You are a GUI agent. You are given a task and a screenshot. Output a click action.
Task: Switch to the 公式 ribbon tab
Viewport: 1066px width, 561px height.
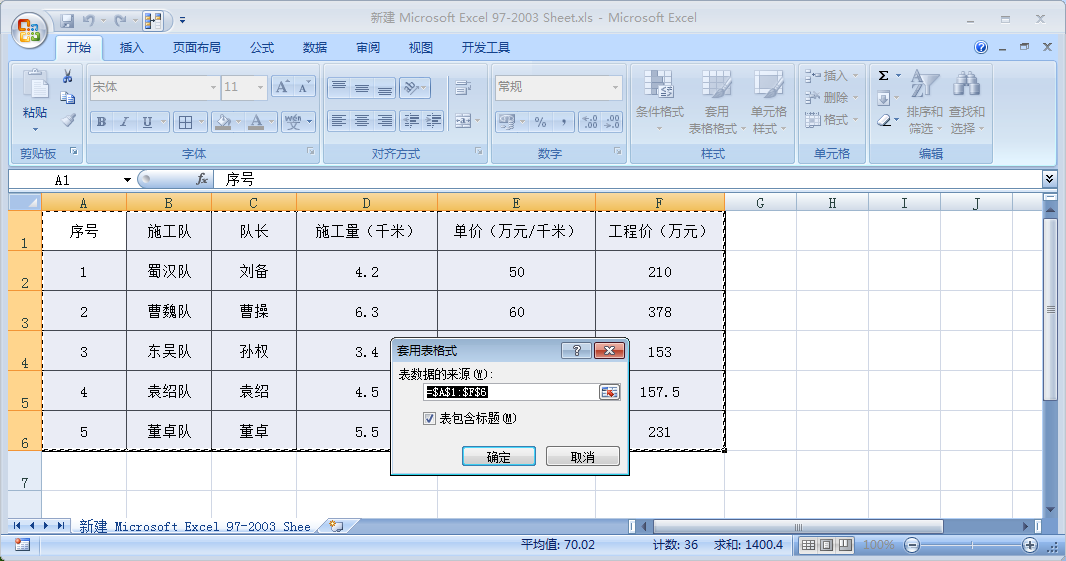pyautogui.click(x=262, y=48)
